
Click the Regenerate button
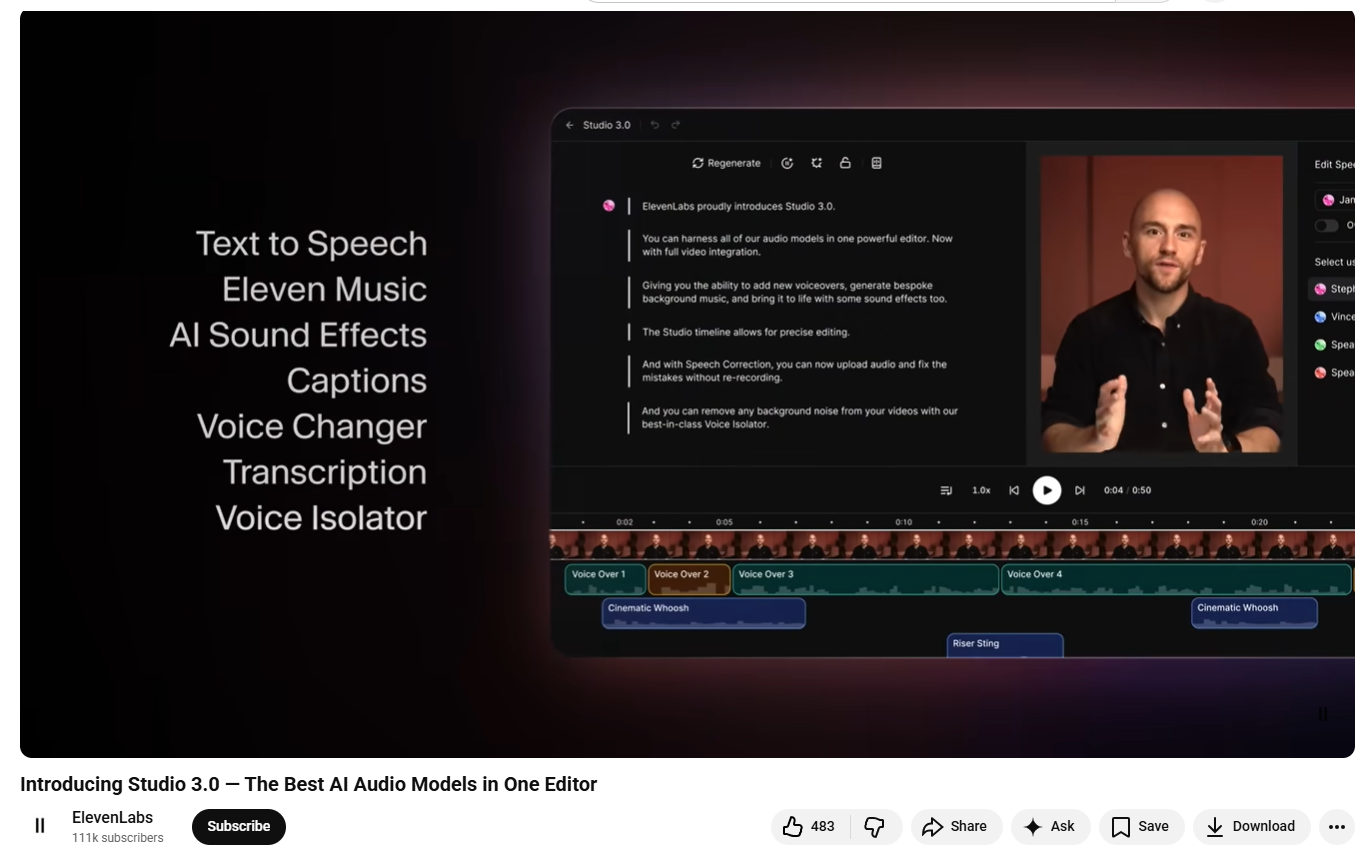[x=727, y=163]
